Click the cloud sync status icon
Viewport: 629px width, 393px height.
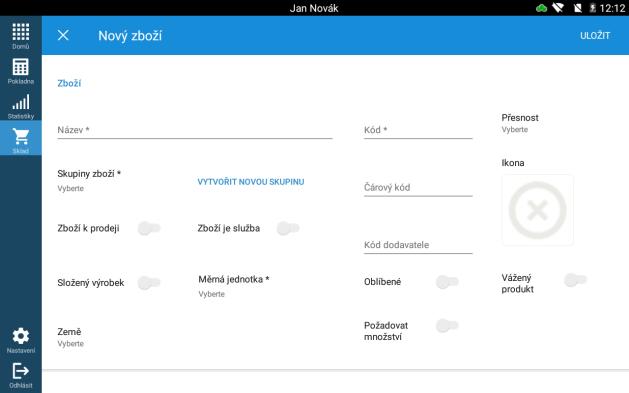pos(542,8)
